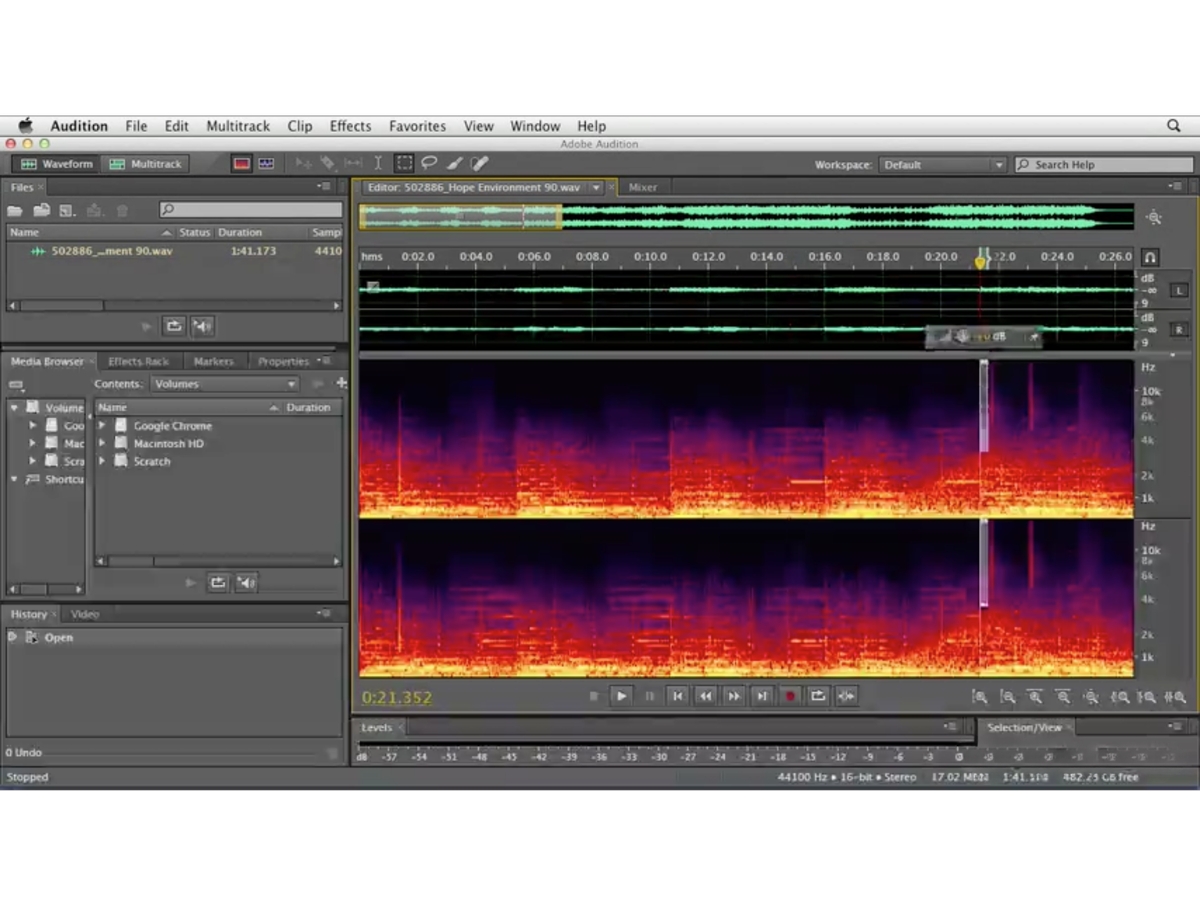Click the New File icon in Files panel

[x=67, y=210]
